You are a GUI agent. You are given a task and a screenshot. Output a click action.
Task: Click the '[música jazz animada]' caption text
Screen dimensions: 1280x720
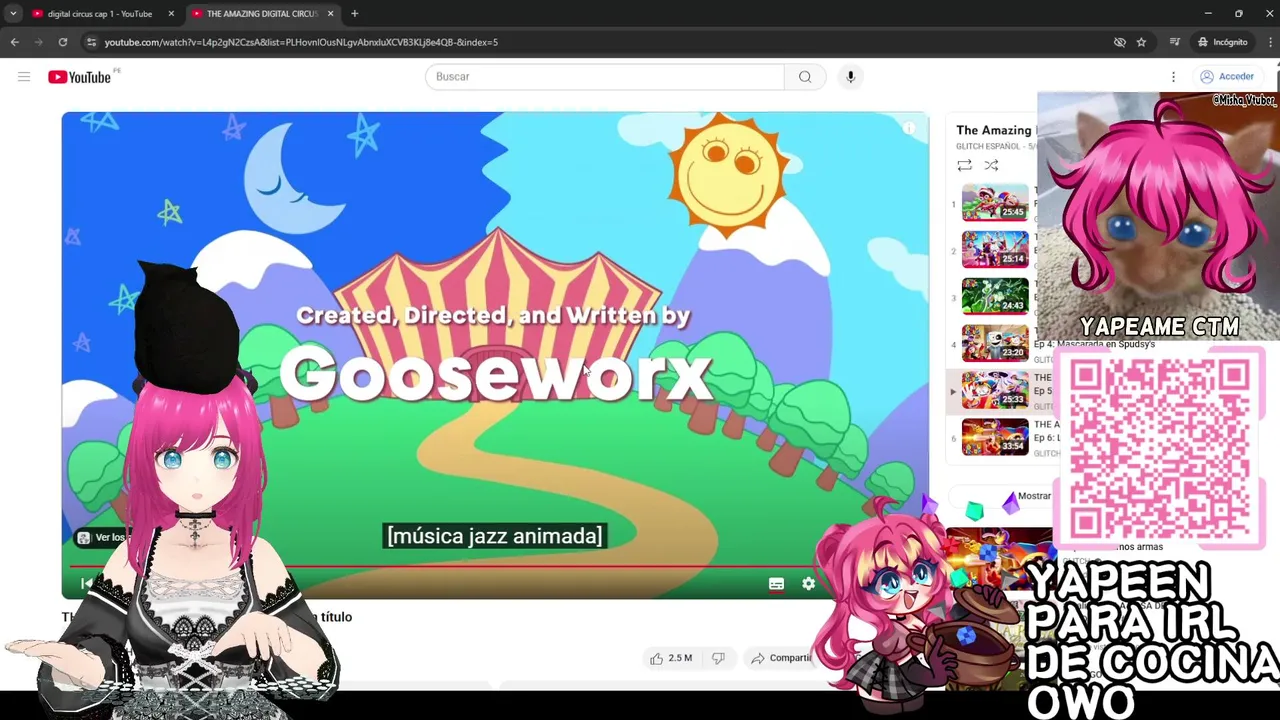(495, 536)
